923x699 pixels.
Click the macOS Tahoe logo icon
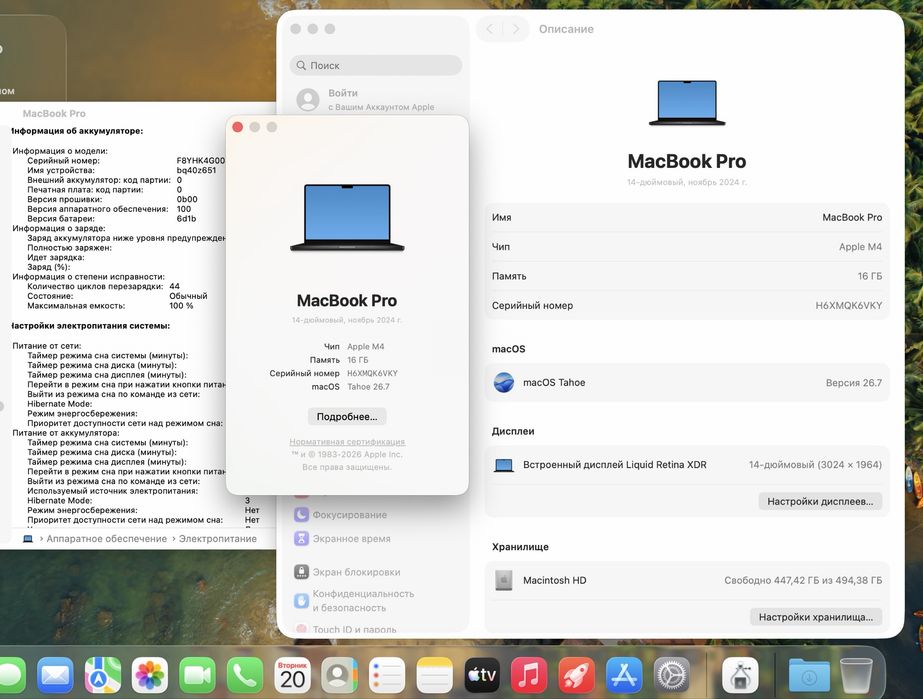(x=504, y=383)
